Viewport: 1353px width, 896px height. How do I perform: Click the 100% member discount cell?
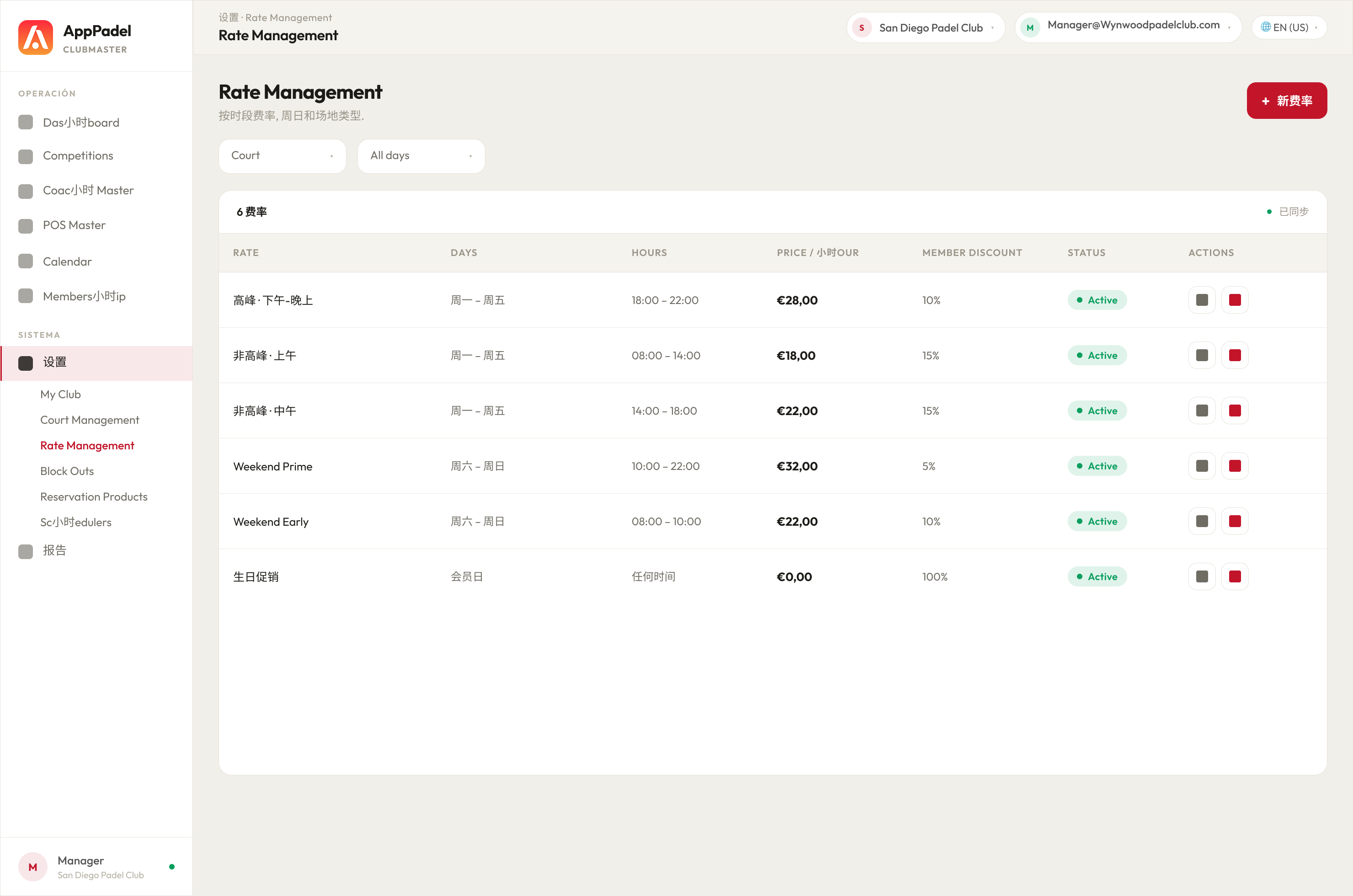(935, 576)
